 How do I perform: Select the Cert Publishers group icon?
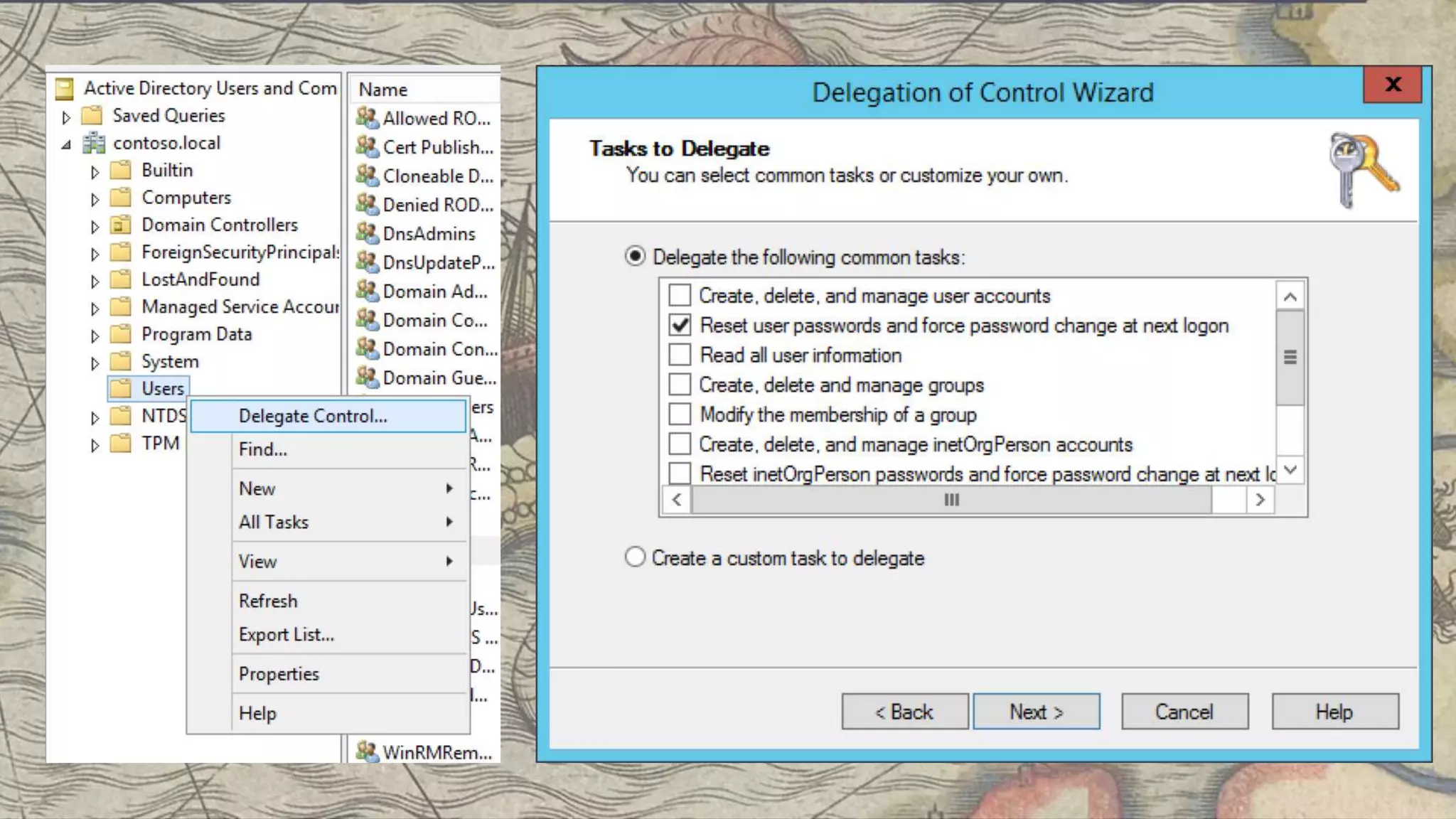tap(367, 146)
